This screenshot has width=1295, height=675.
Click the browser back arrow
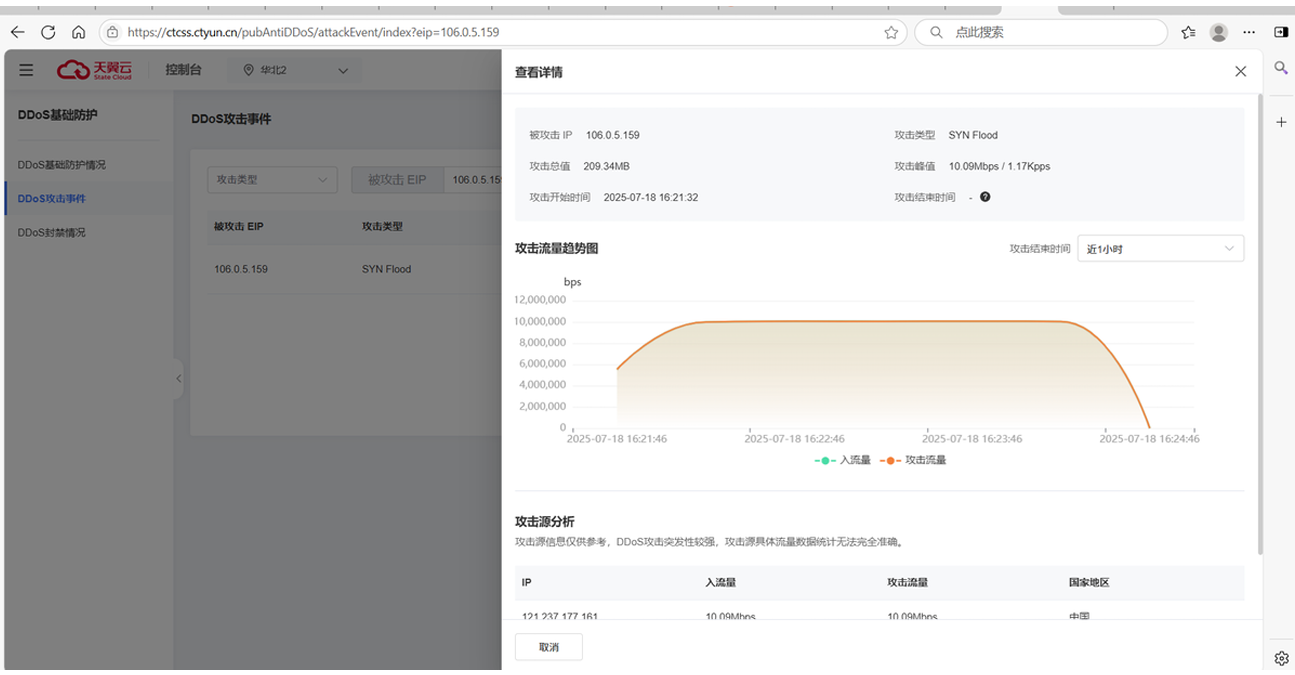click(17, 32)
